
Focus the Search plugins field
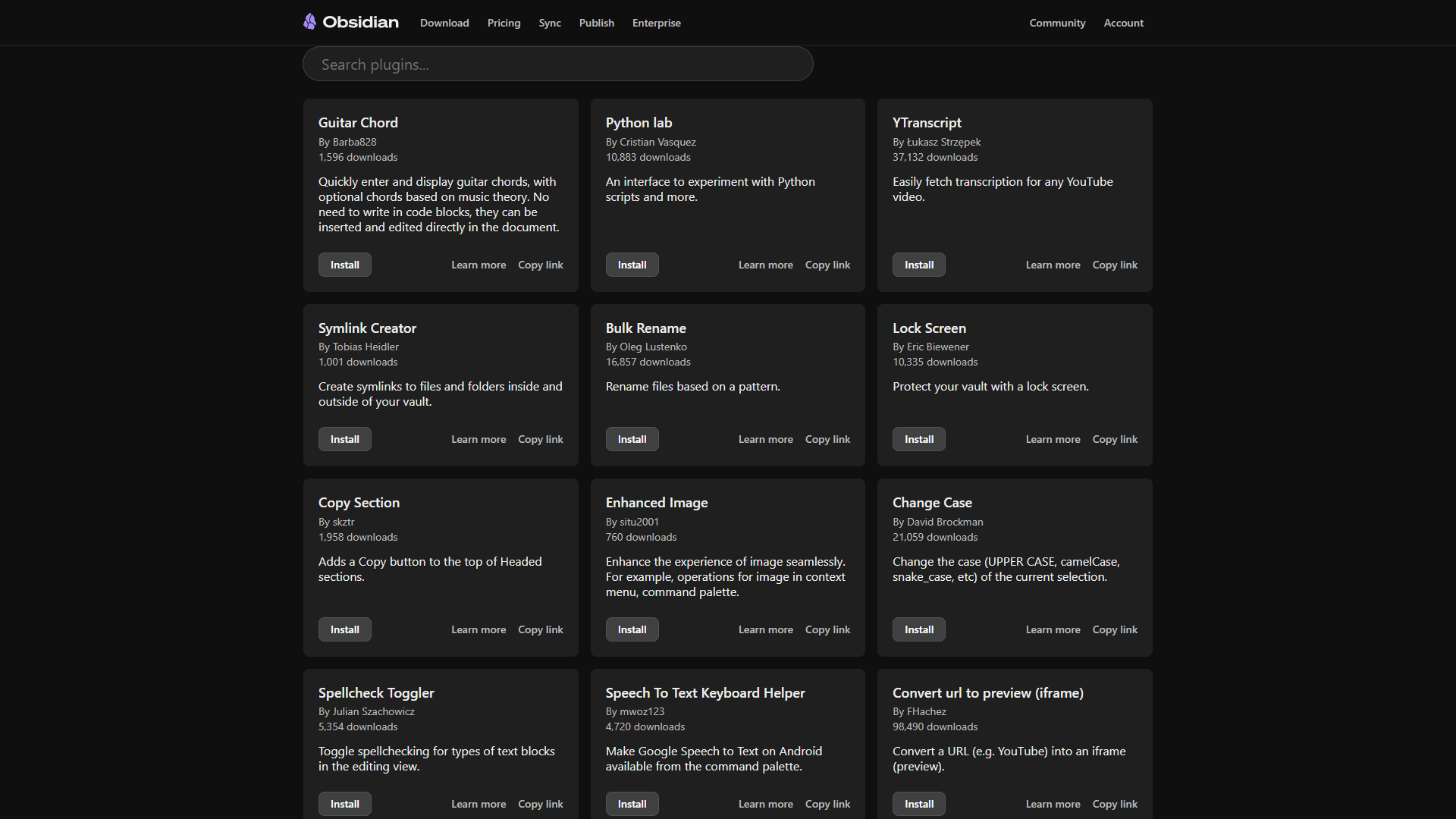click(x=558, y=64)
